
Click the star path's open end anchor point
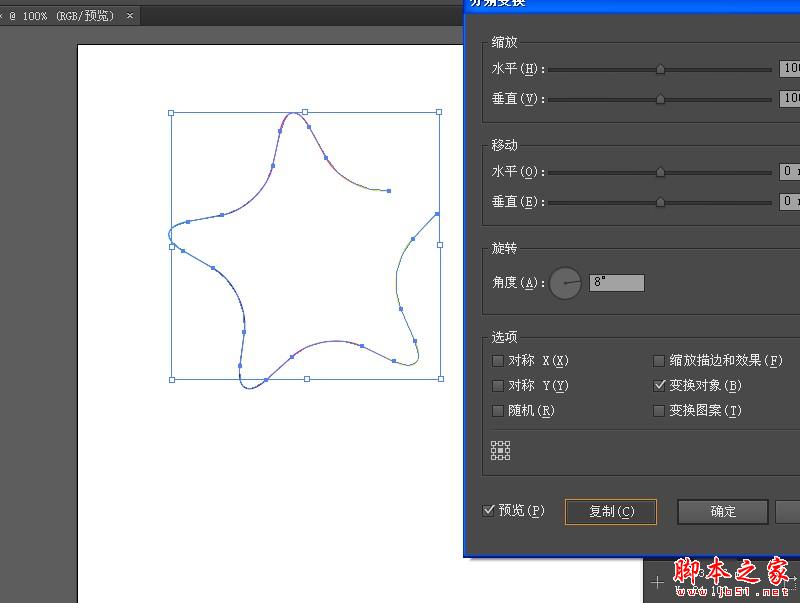[x=389, y=191]
